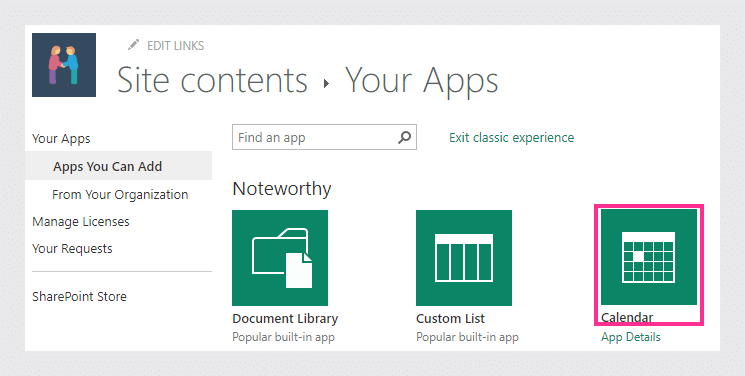Click the EDIT LINKS link
The width and height of the screenshot is (745, 376).
click(175, 46)
